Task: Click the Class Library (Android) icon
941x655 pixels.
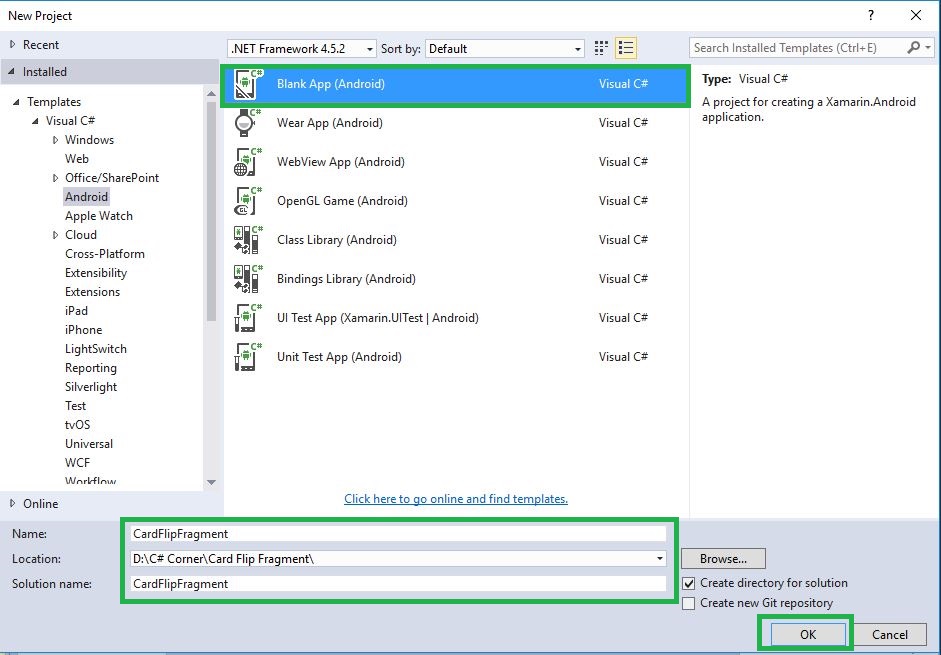Action: [x=247, y=240]
